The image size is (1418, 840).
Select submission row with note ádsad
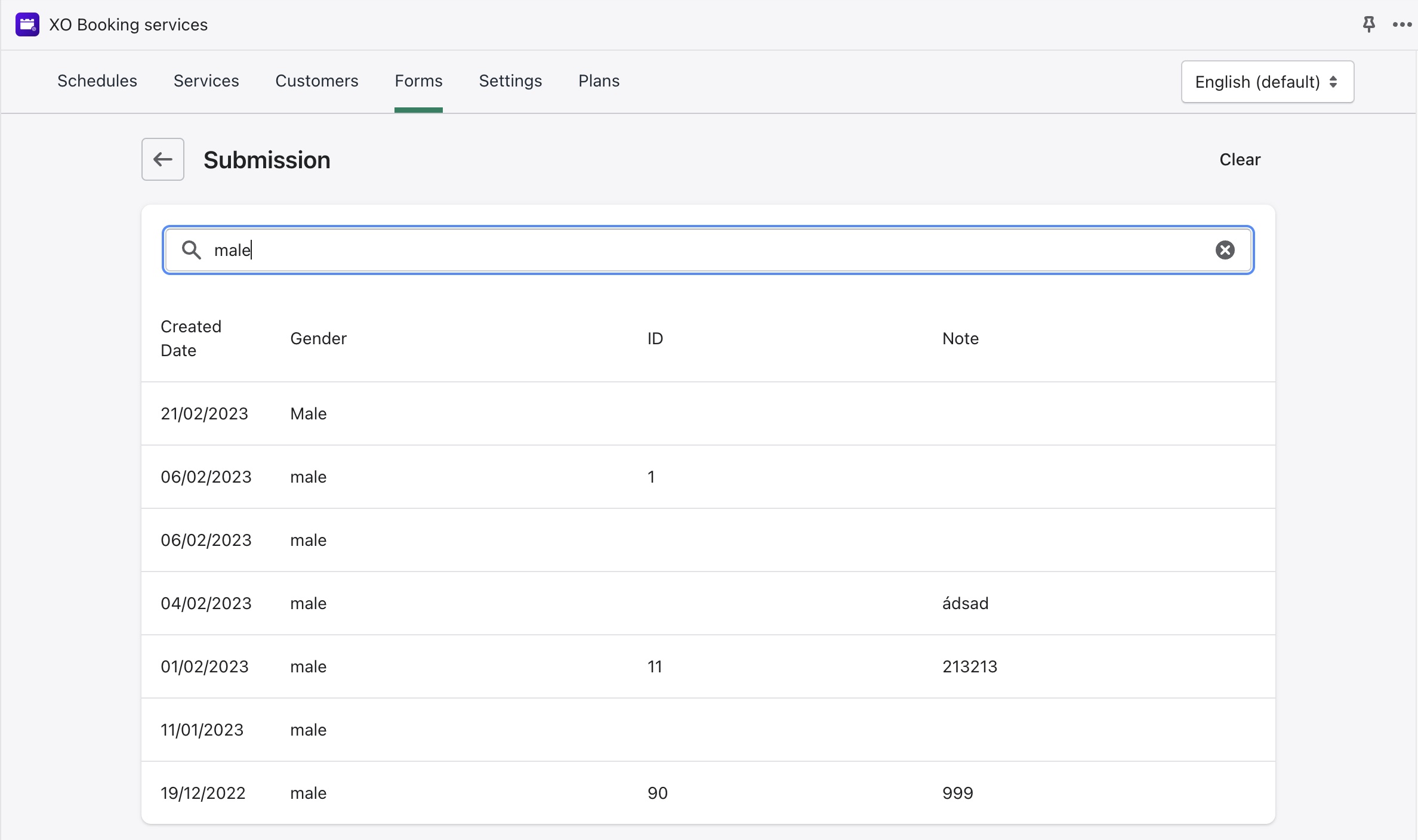click(x=708, y=603)
